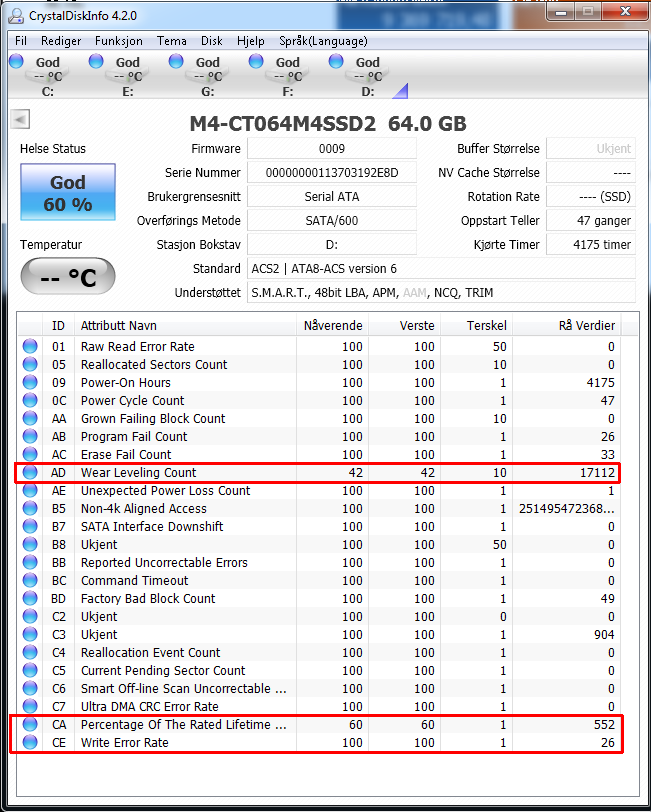The image size is (651, 812).
Task: Open the Fil menu
Action: pyautogui.click(x=21, y=41)
